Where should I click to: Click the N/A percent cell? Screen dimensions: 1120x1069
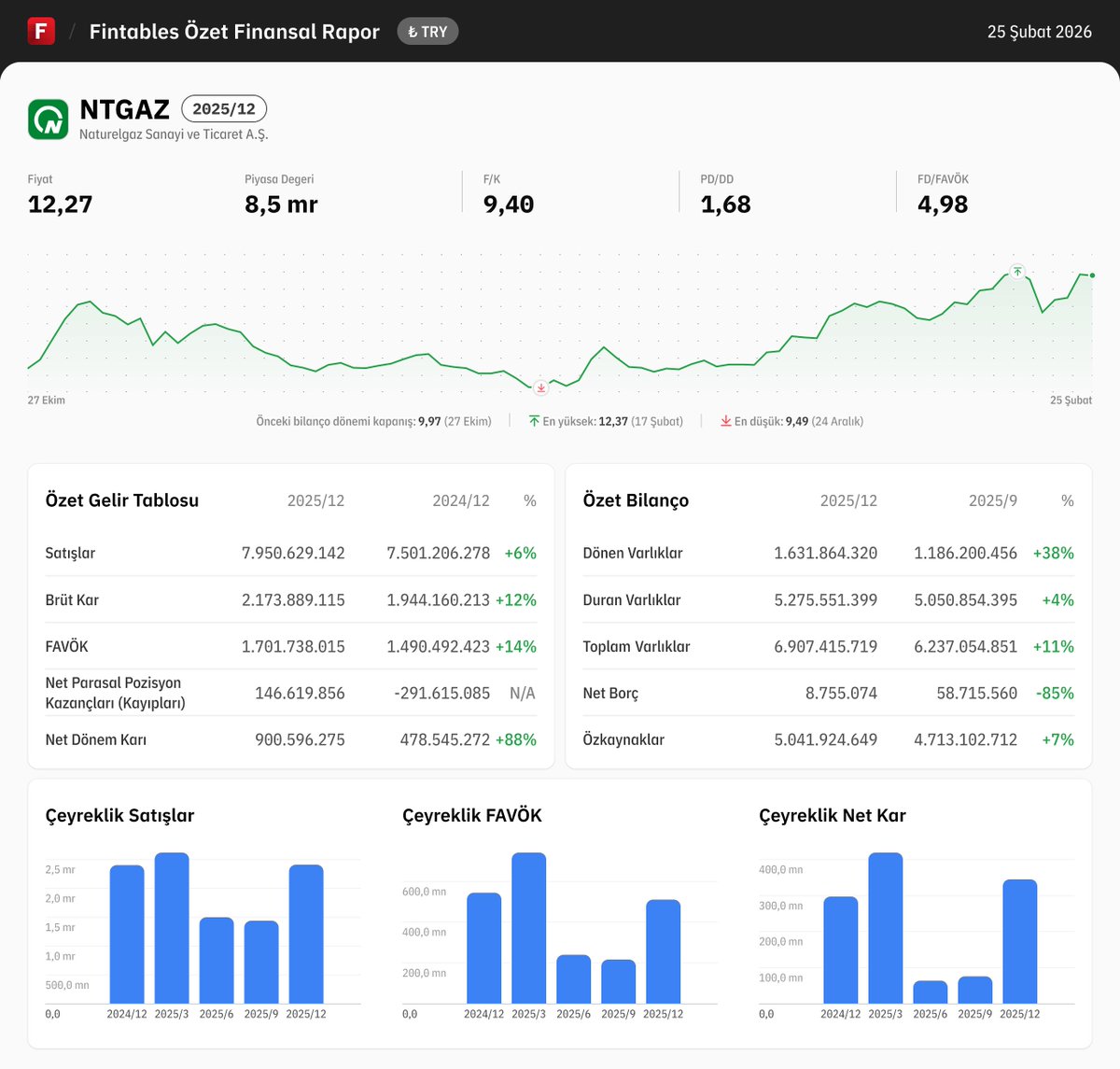click(x=523, y=693)
